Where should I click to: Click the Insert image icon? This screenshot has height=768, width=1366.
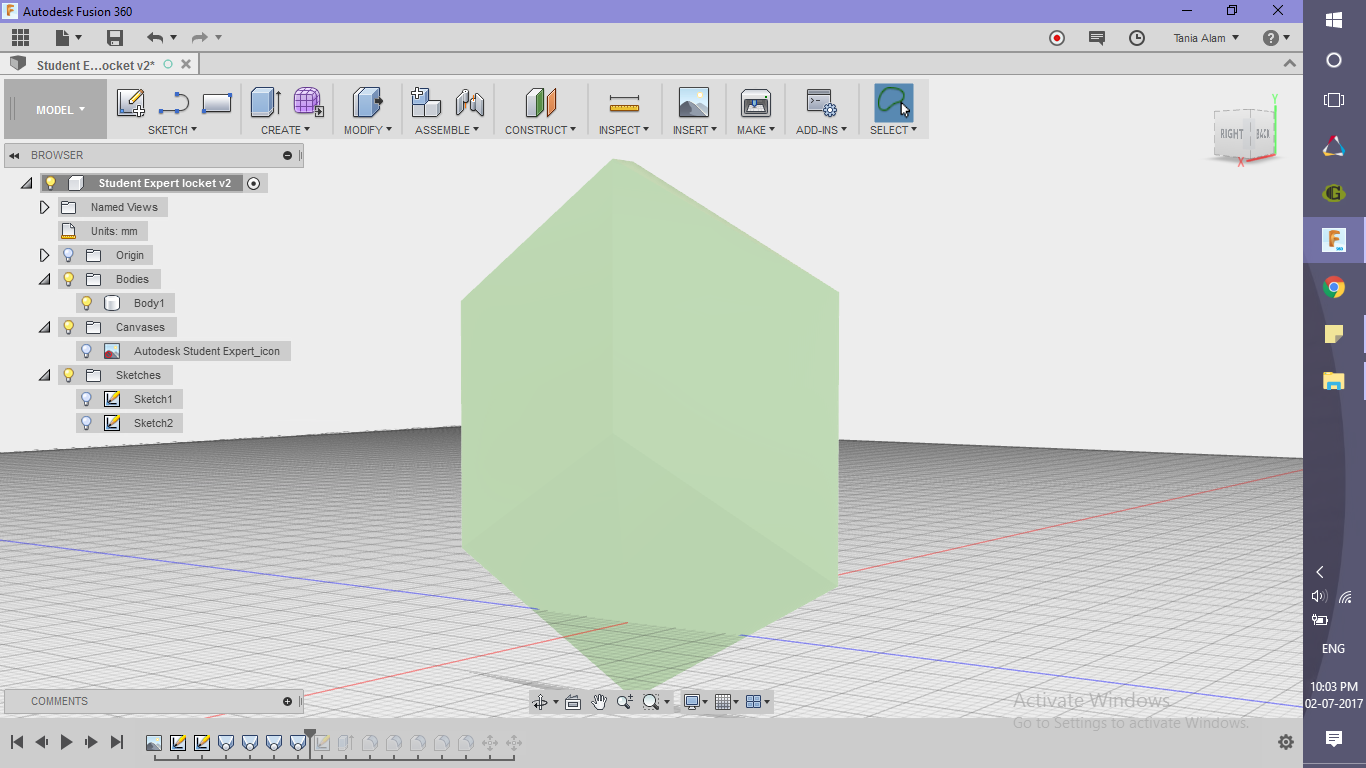[x=693, y=103]
